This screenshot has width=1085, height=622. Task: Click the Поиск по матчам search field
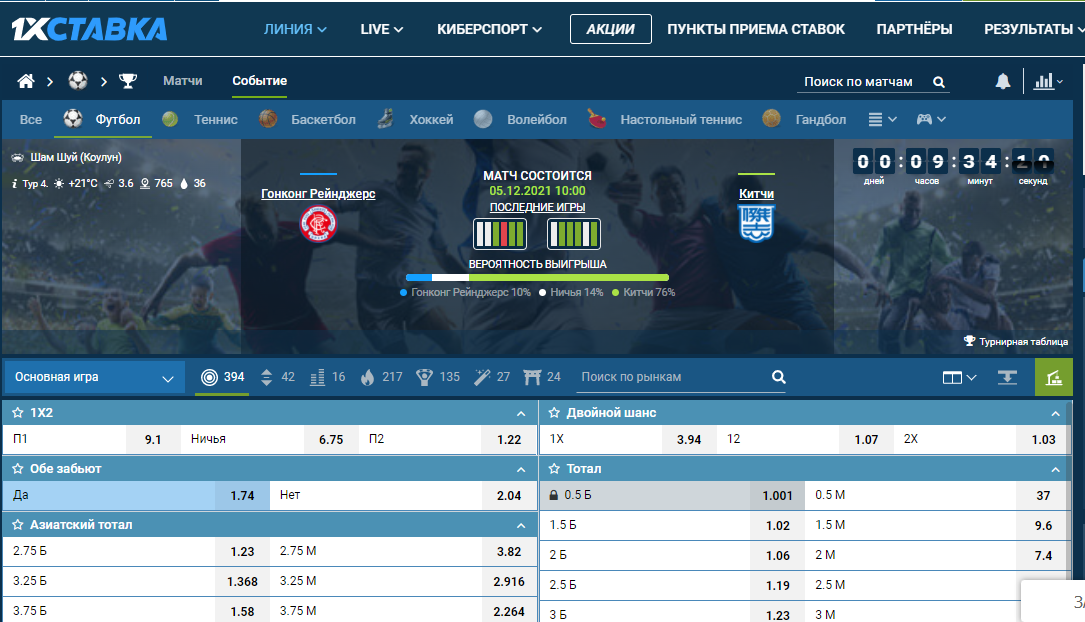[862, 82]
